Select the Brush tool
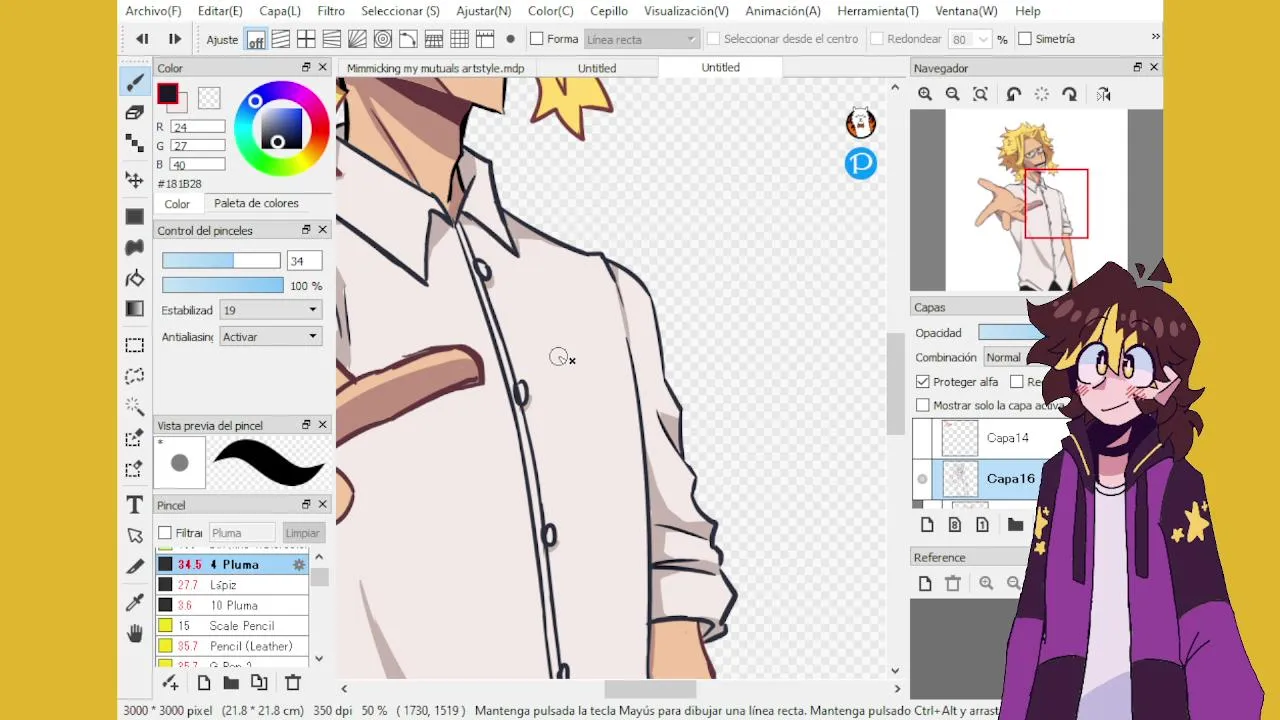Screen dimensions: 1280x720 (x=135, y=83)
